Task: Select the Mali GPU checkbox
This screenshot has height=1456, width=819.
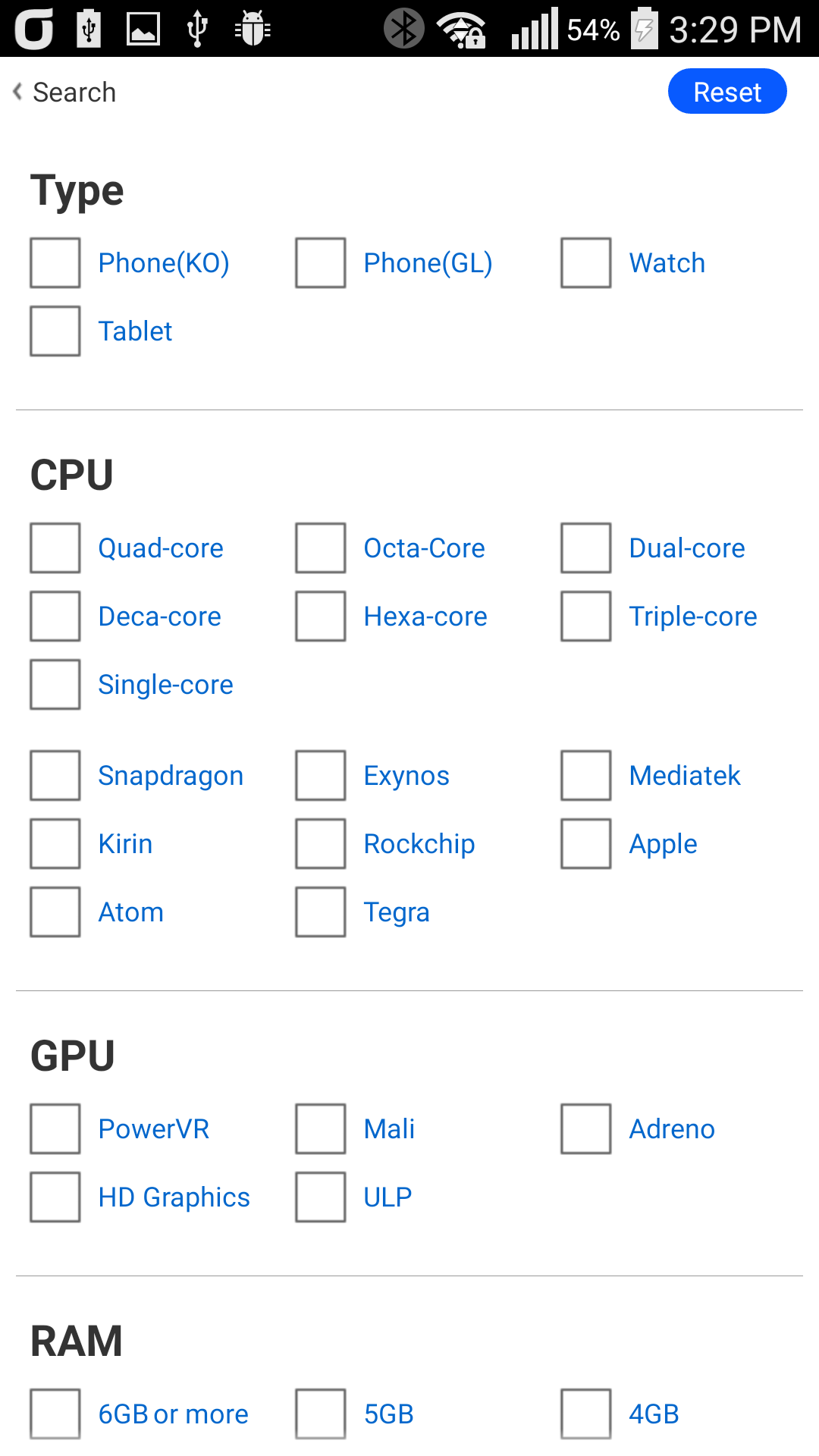Action: (321, 1129)
